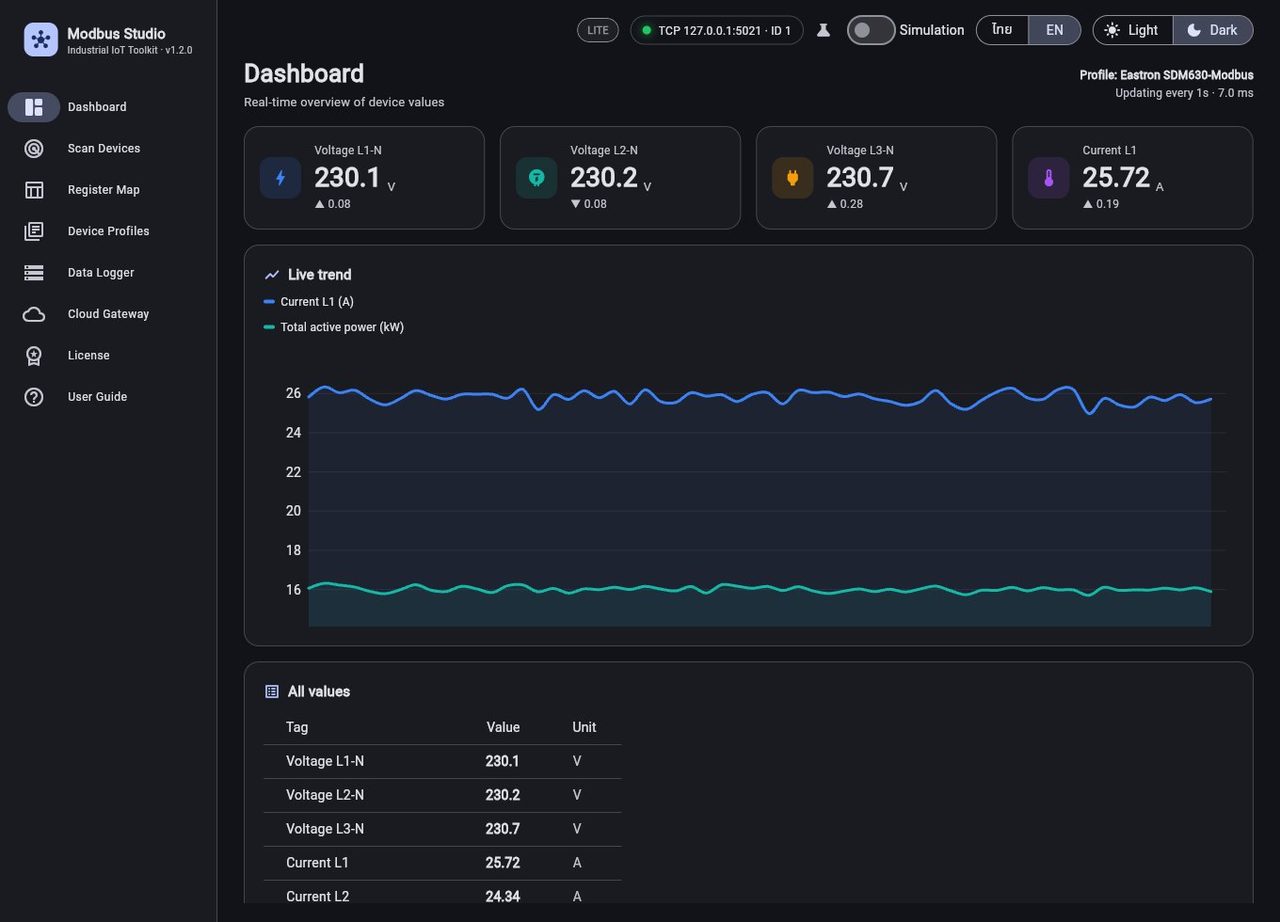Click the LITE edition badge

(x=598, y=30)
